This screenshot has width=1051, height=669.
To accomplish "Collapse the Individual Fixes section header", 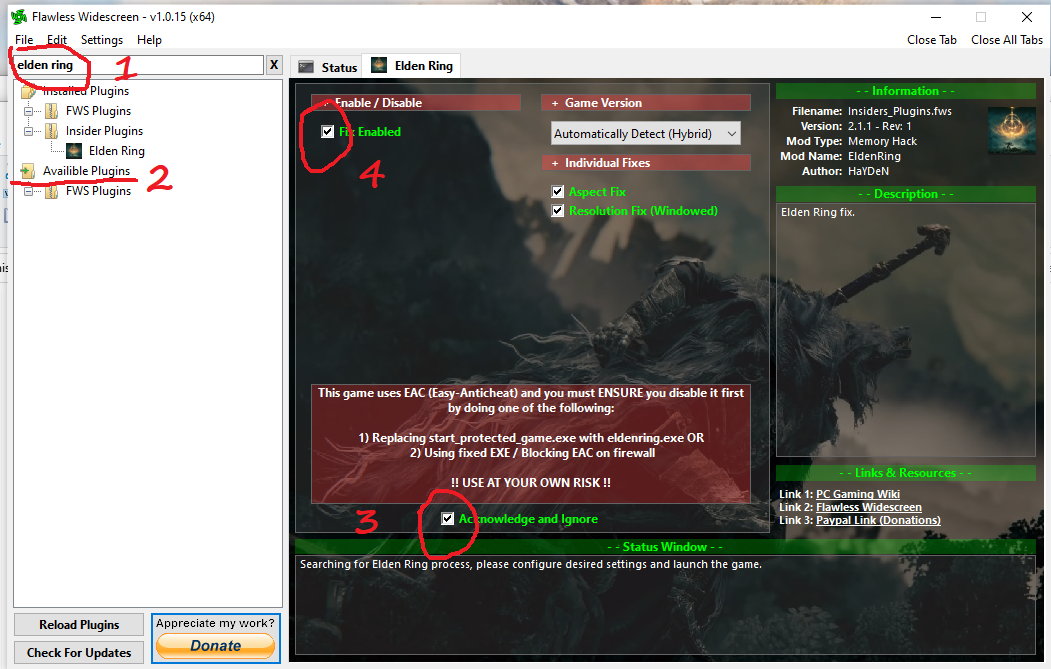I will (645, 163).
